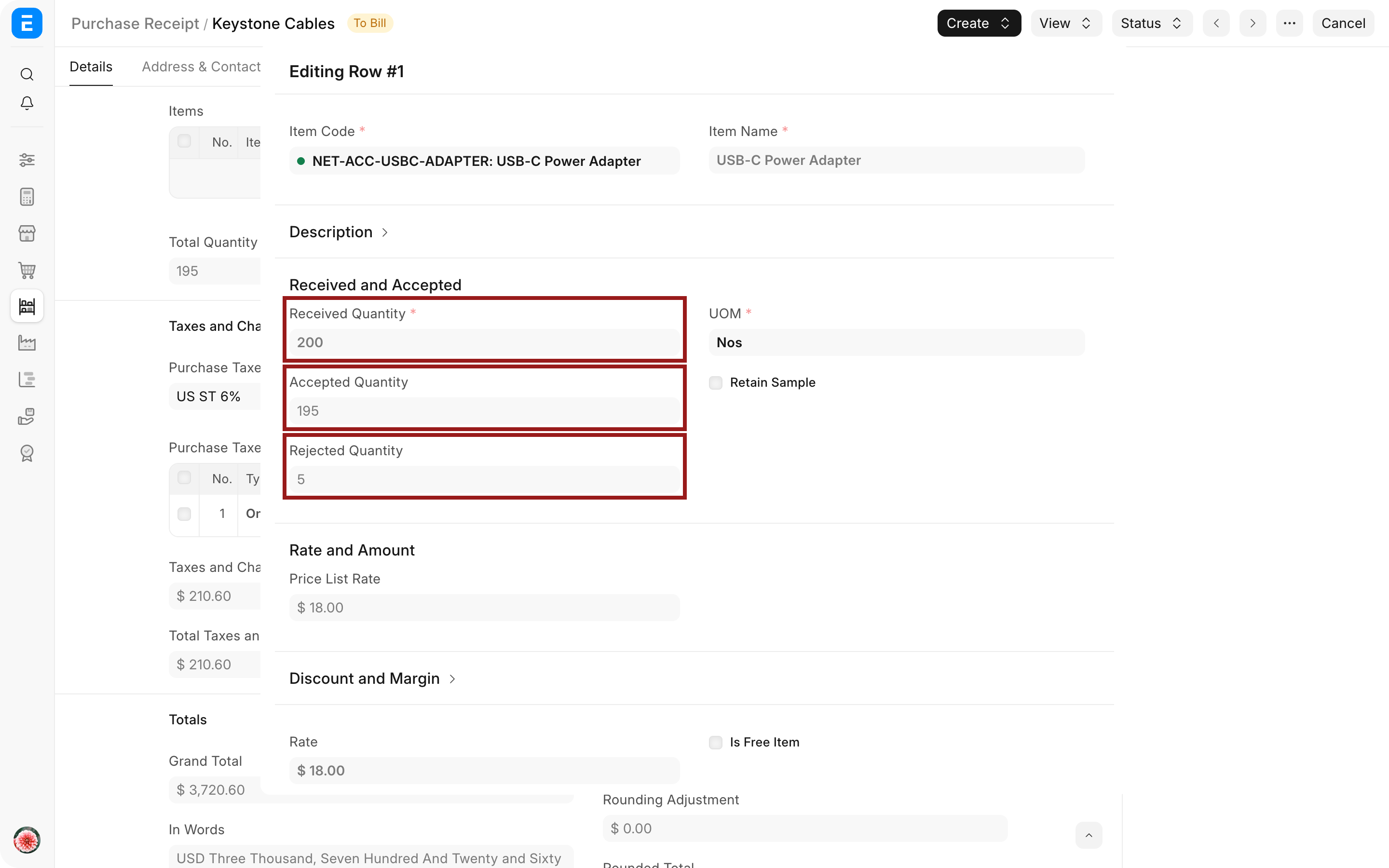Click the Price List Rate field

click(x=484, y=608)
